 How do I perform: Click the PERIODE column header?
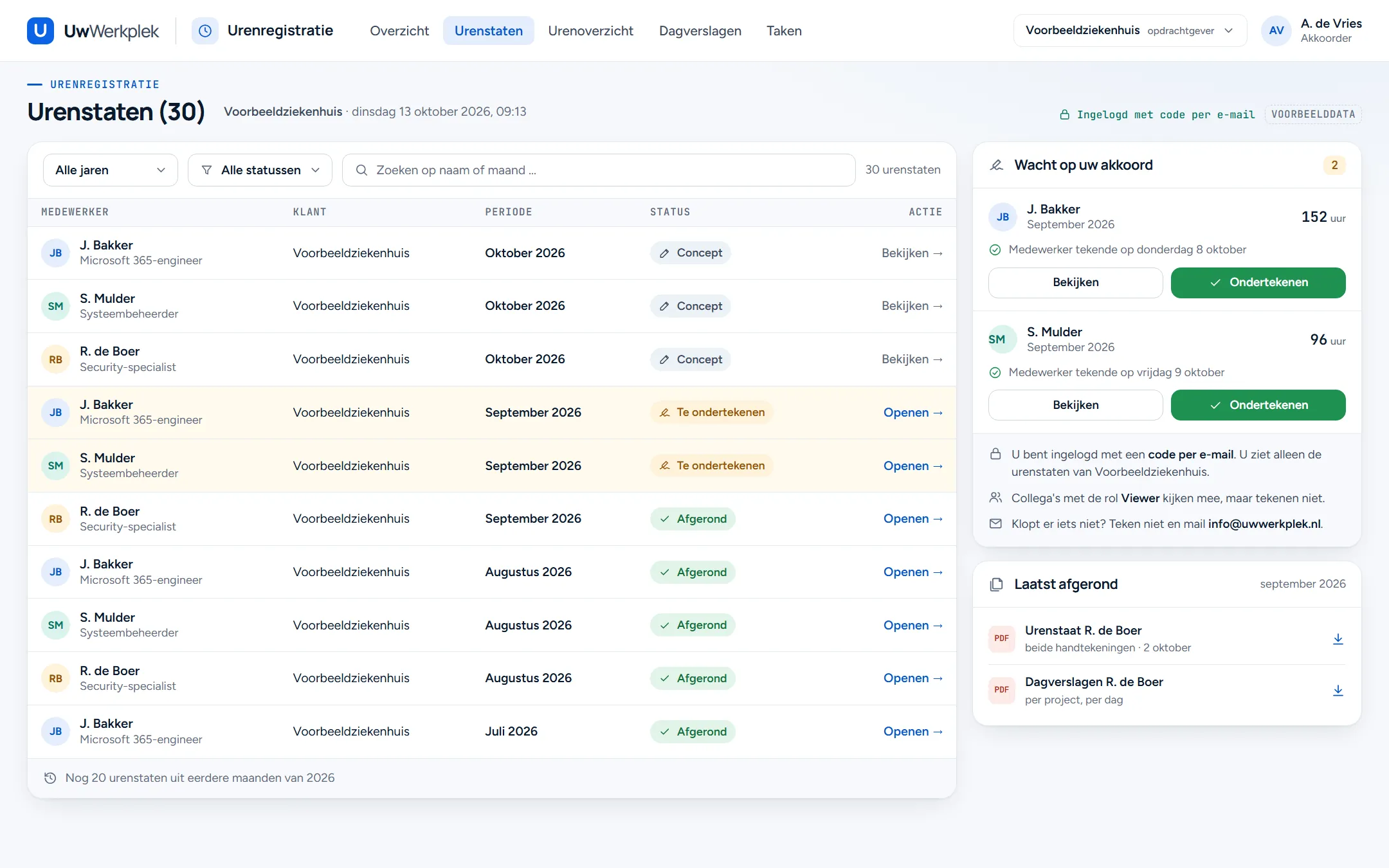coord(508,212)
